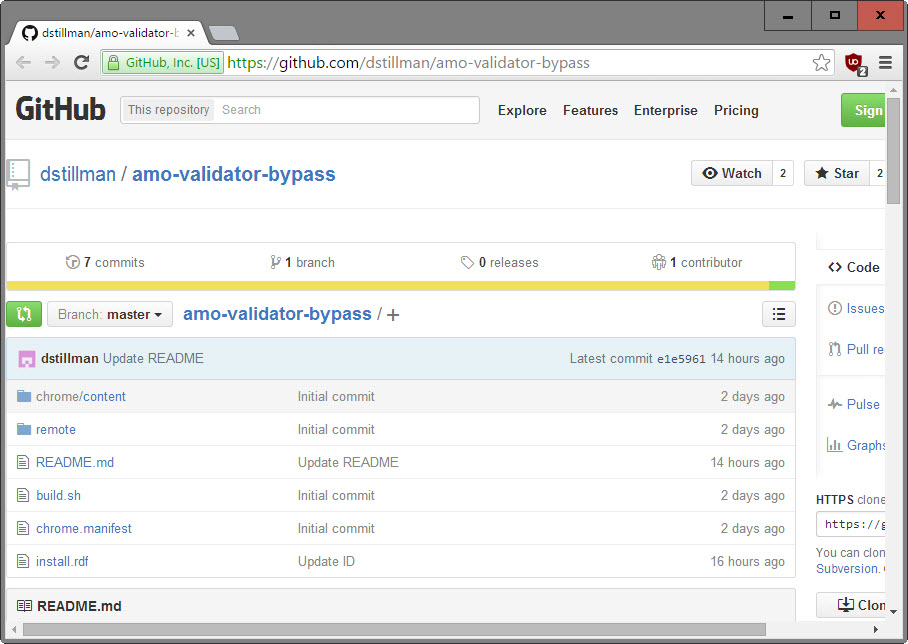Click dstillman's avatar in the commit bar
This screenshot has width=908, height=644.
tap(27, 359)
